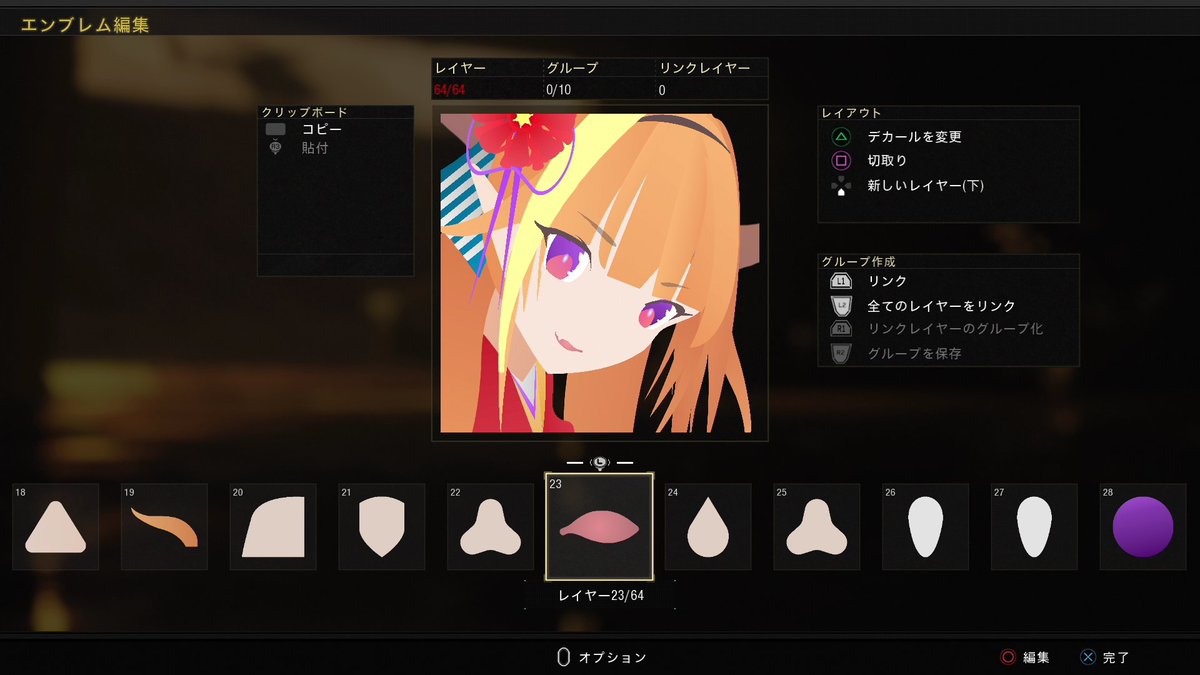Click the 0/10 group count
The width and height of the screenshot is (1200, 675).
(x=558, y=90)
